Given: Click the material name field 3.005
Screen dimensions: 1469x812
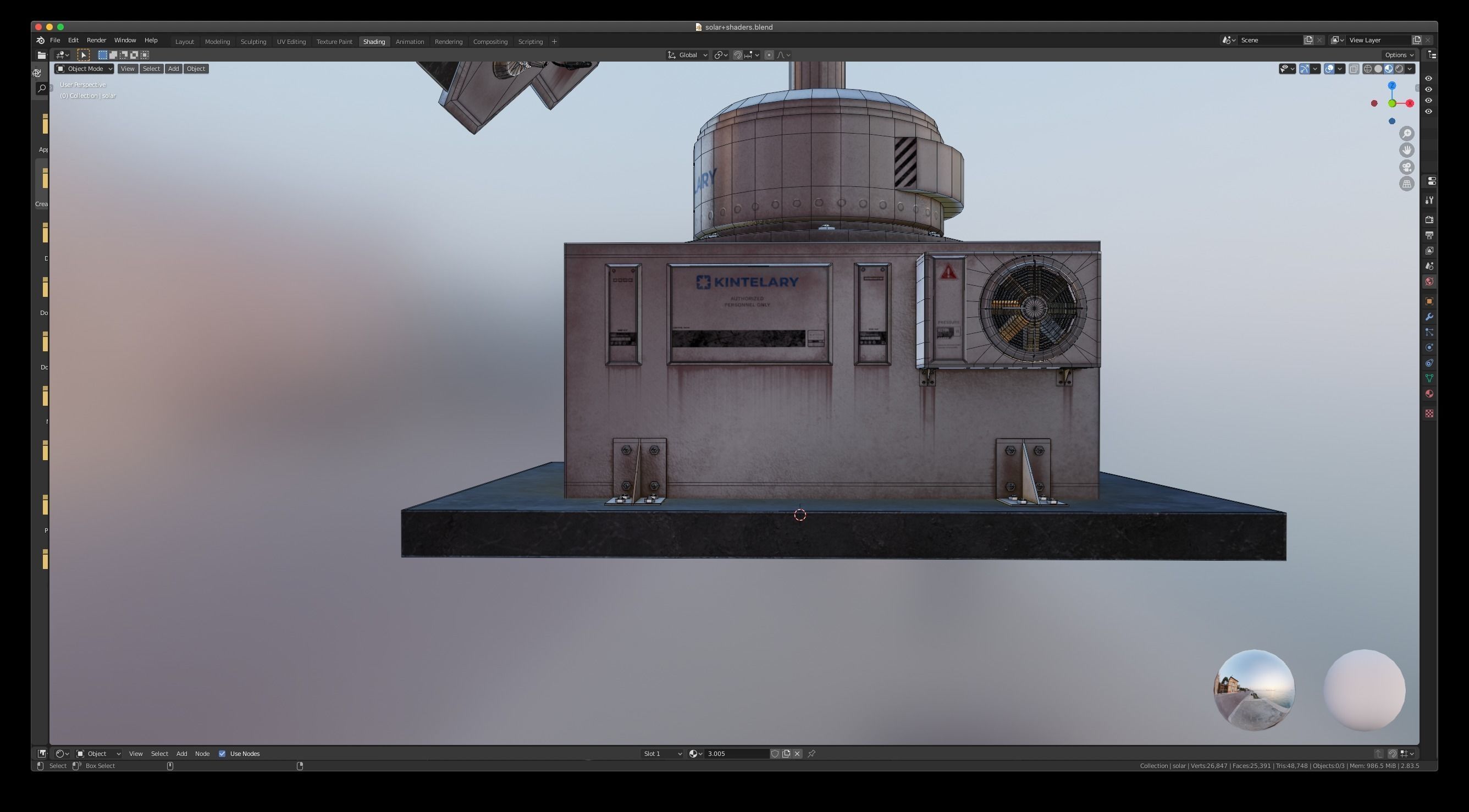Looking at the screenshot, I should coord(734,754).
